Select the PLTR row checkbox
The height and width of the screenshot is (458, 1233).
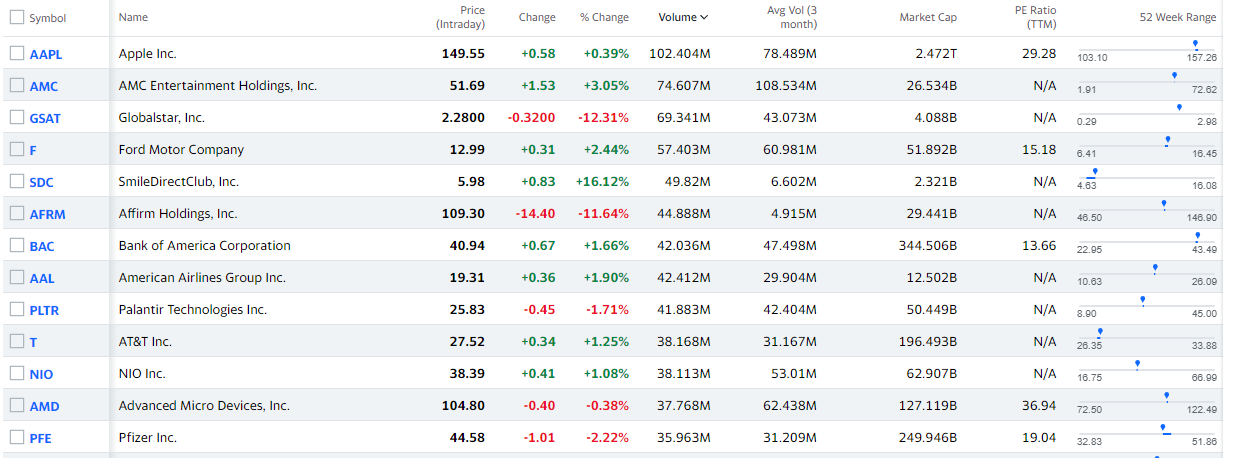[17, 309]
